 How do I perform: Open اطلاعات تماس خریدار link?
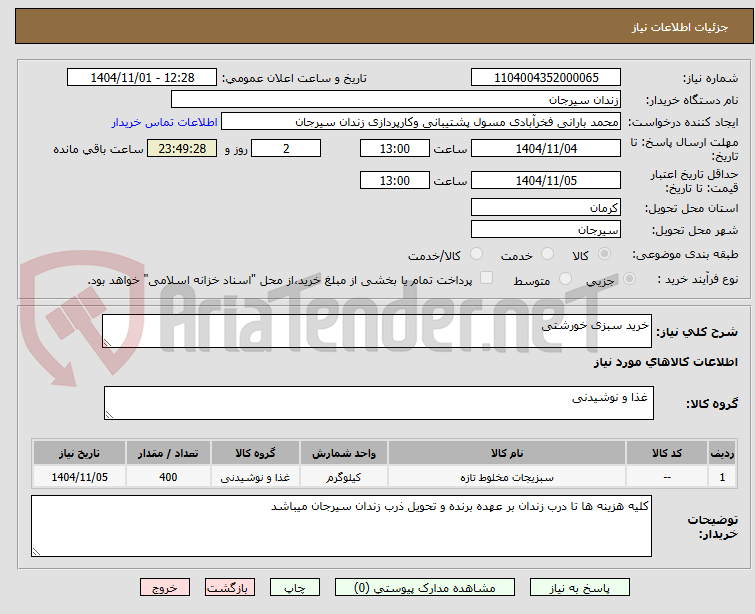pos(165,122)
